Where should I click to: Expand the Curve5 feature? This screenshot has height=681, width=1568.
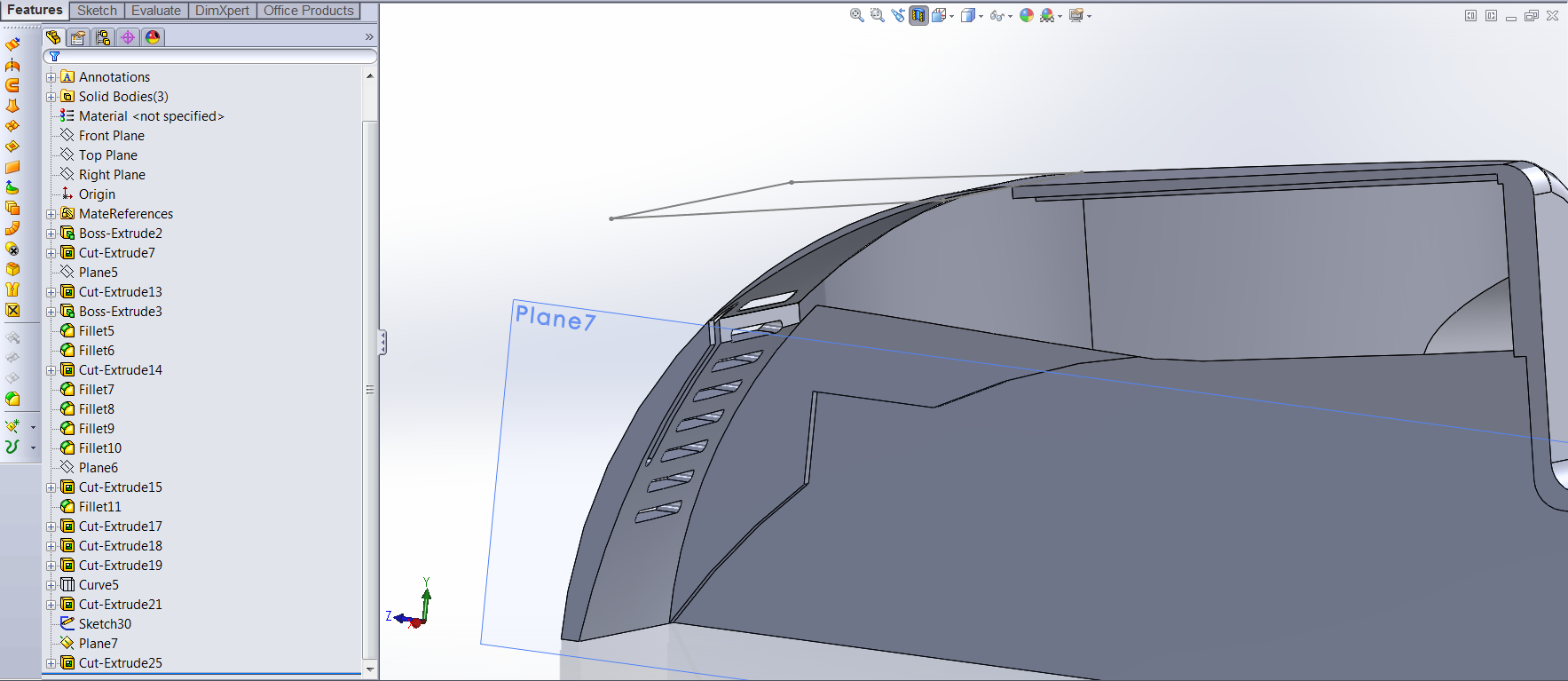pyautogui.click(x=51, y=585)
